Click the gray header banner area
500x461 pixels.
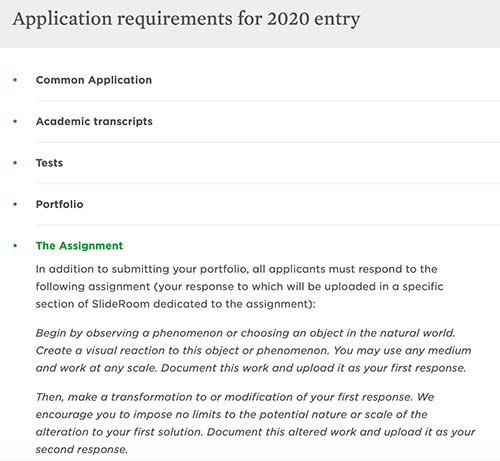click(x=250, y=24)
